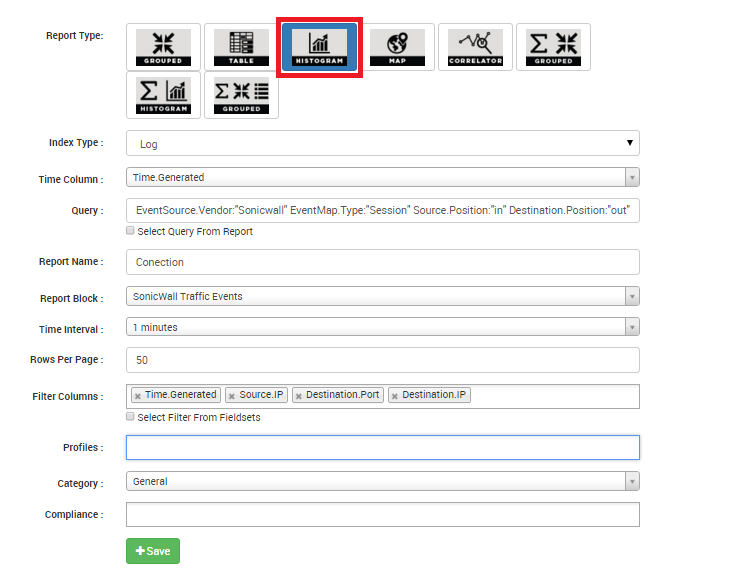
Task: Choose the Sum Histogram report type
Action: [163, 95]
